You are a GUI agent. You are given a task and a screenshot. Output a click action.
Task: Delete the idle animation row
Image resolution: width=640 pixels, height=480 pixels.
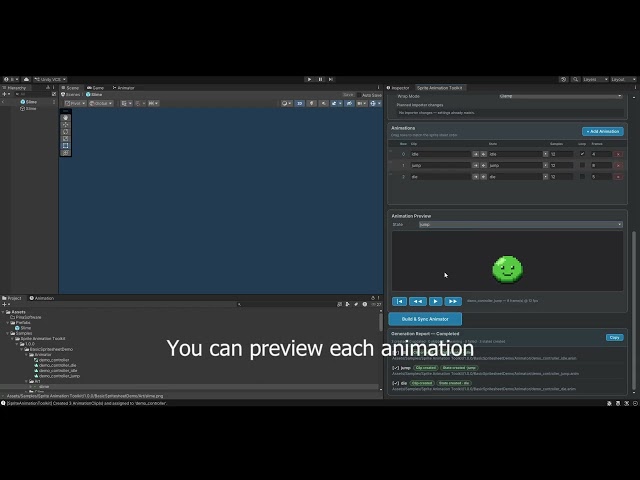[618, 154]
